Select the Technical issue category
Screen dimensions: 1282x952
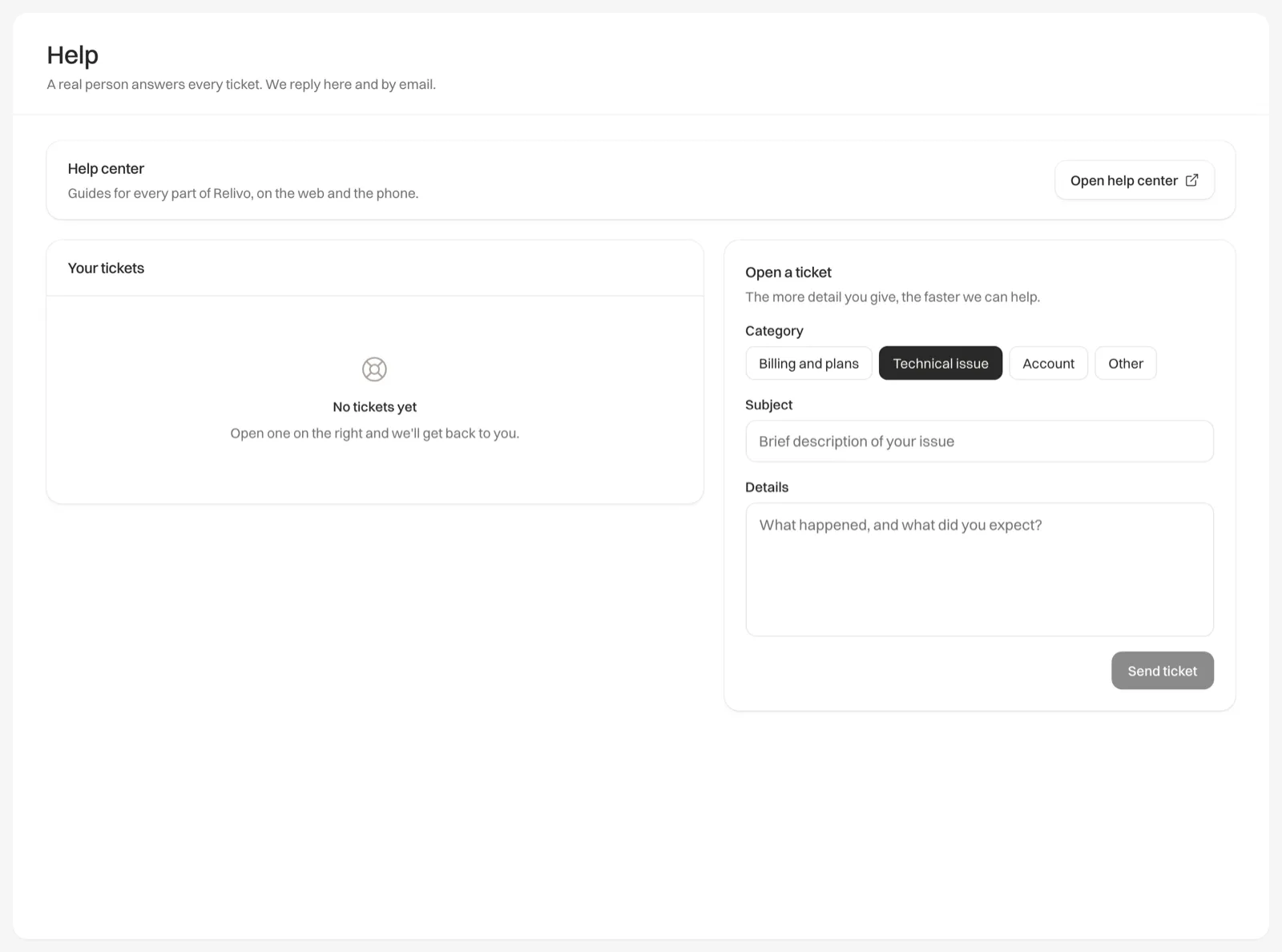pyautogui.click(x=941, y=363)
